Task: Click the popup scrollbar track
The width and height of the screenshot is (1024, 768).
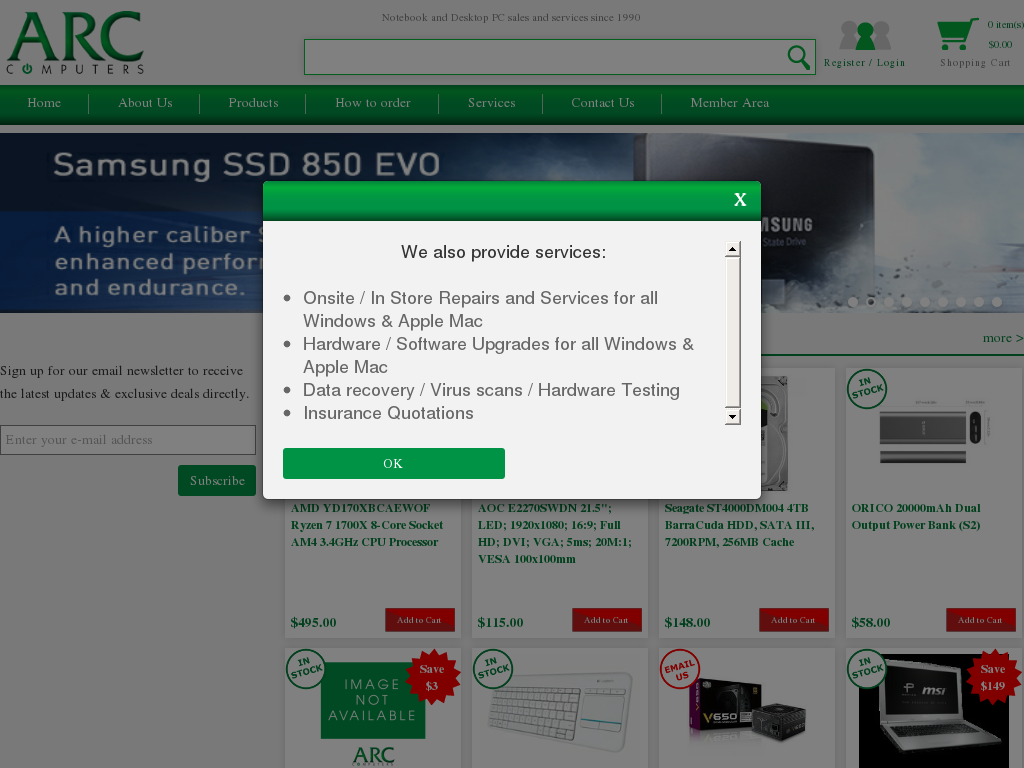Action: [x=733, y=333]
